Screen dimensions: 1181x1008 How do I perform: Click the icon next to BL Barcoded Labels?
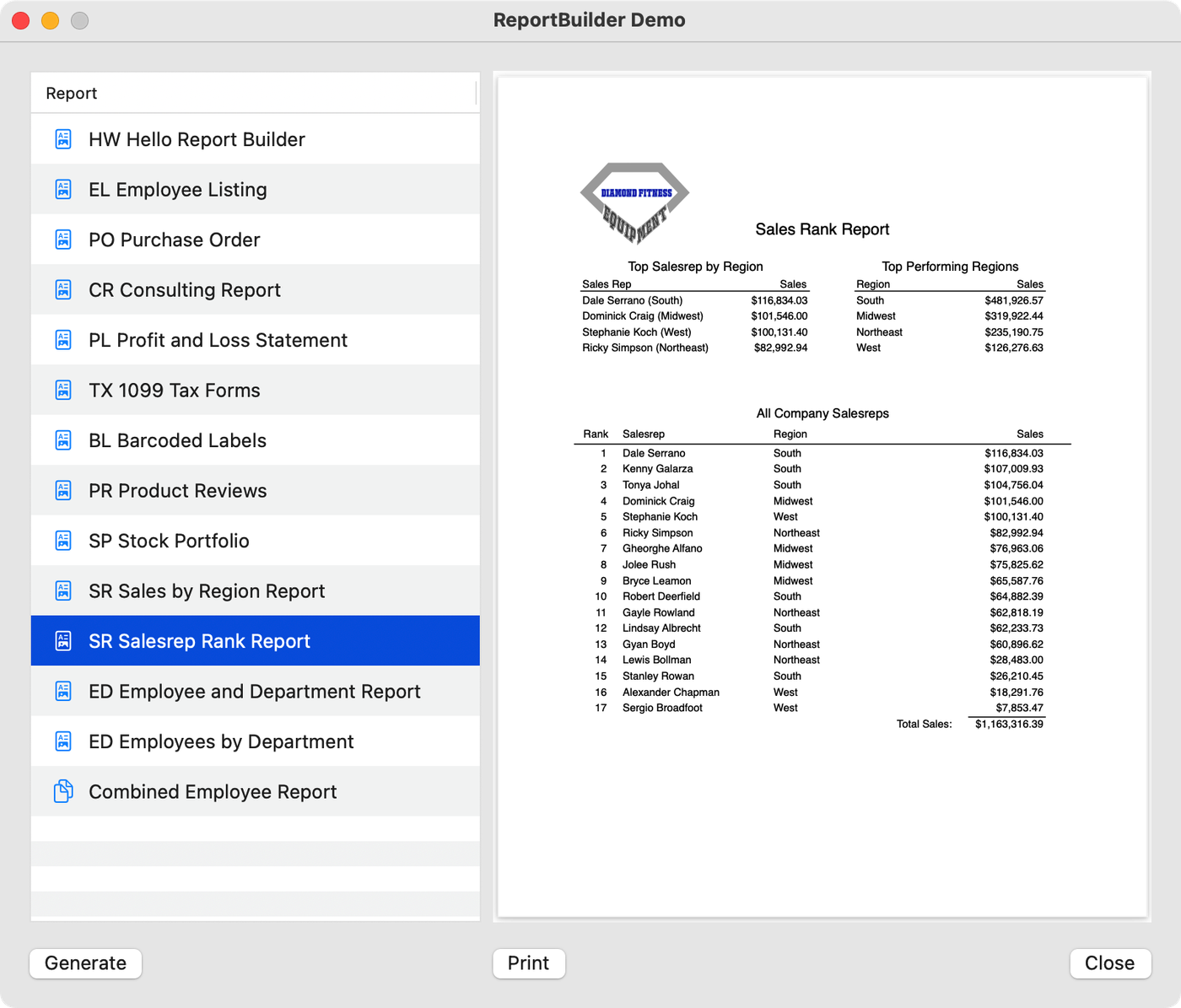pyautogui.click(x=63, y=440)
